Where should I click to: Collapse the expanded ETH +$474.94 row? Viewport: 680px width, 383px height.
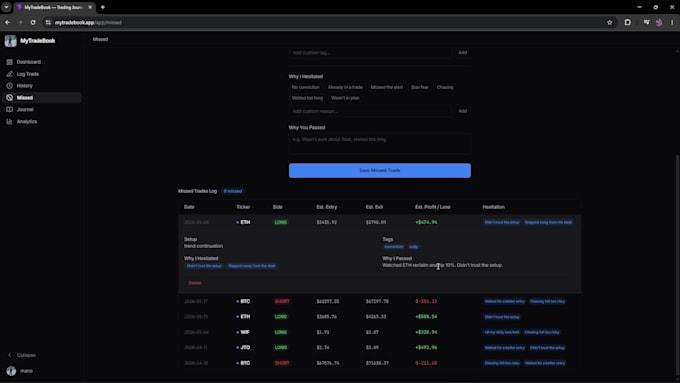coord(379,222)
